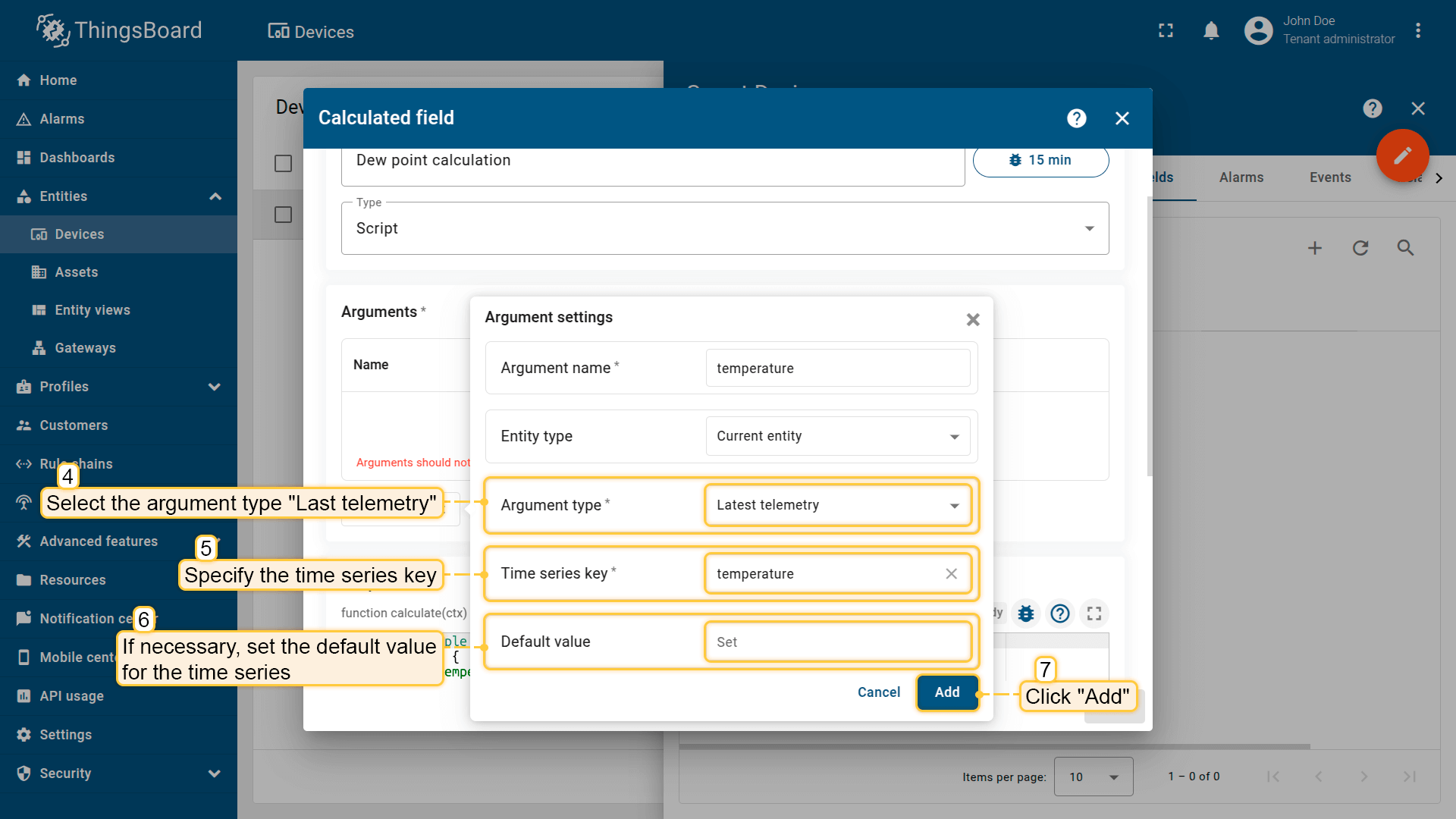The height and width of the screenshot is (819, 1456).
Task: Click the script debug bug icon
Action: tap(1026, 613)
